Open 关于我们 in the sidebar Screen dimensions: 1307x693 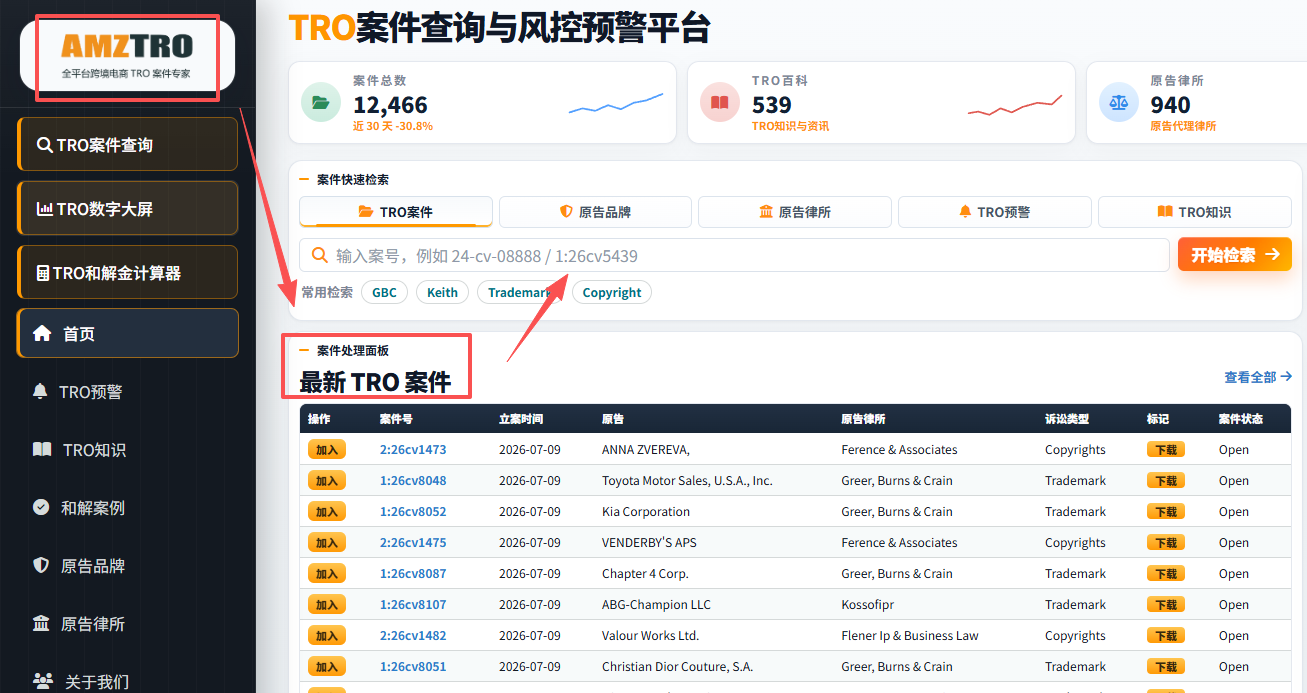pos(128,682)
